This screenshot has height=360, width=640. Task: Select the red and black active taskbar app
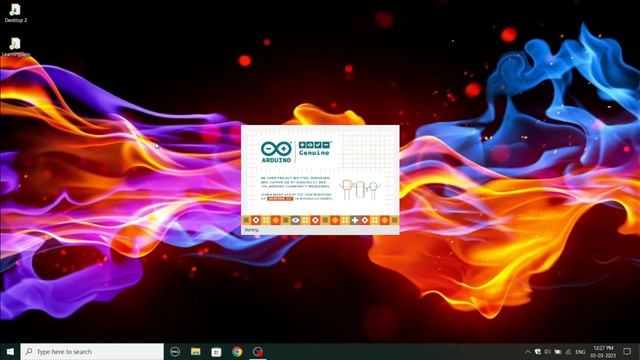pyautogui.click(x=258, y=351)
